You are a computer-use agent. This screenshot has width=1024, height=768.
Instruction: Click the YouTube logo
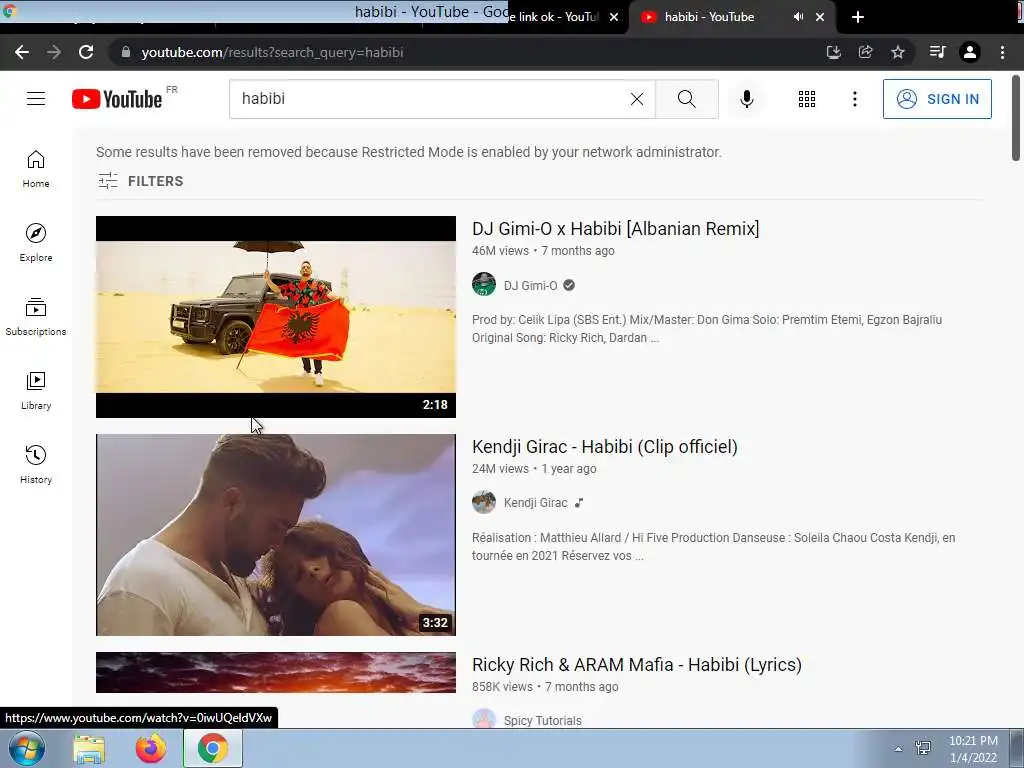pos(117,99)
